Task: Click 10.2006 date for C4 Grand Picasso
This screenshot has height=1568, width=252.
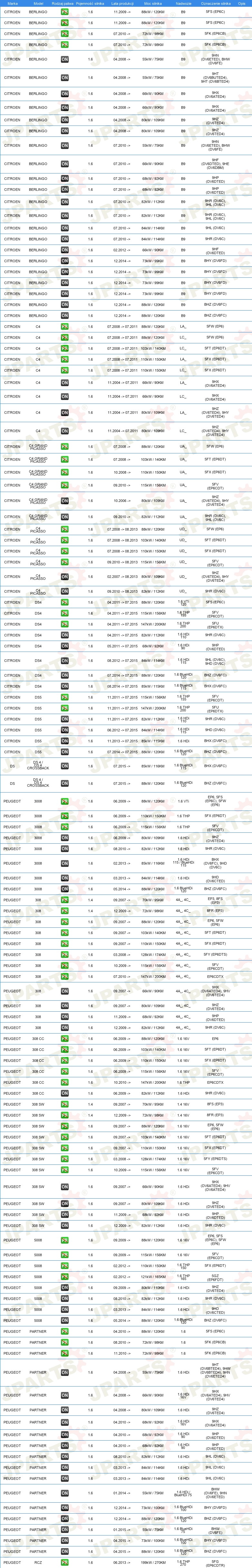Action: 122,501
